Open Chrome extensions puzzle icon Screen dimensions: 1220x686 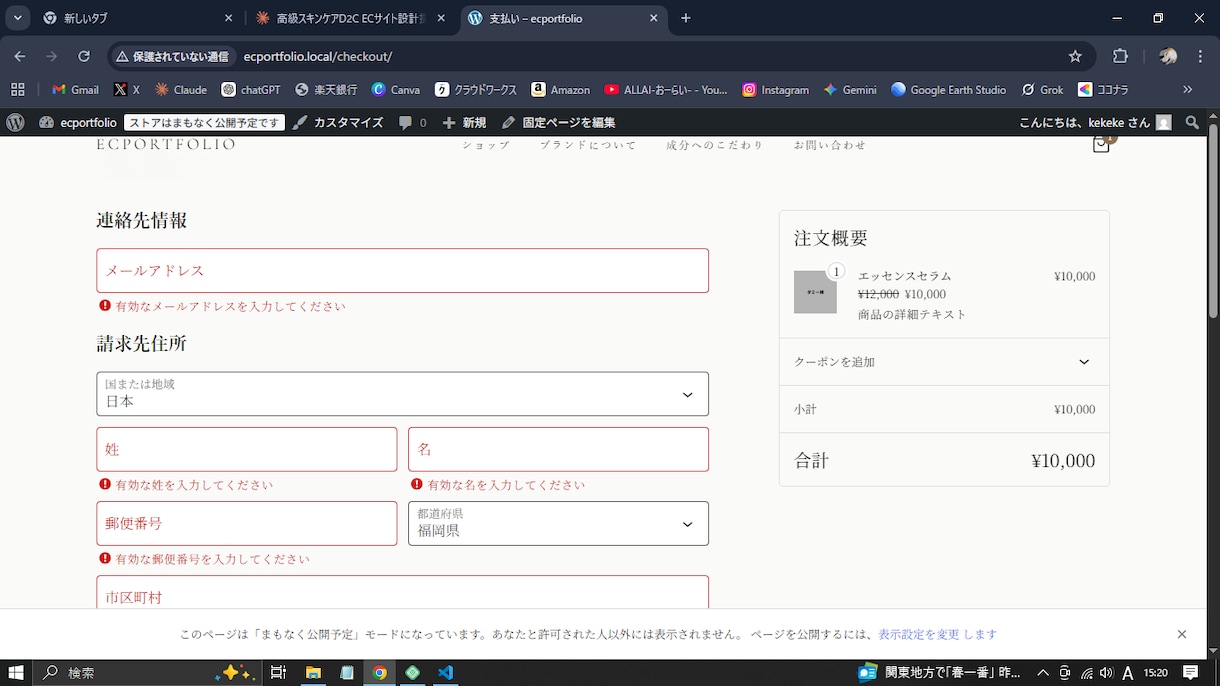click(1120, 57)
